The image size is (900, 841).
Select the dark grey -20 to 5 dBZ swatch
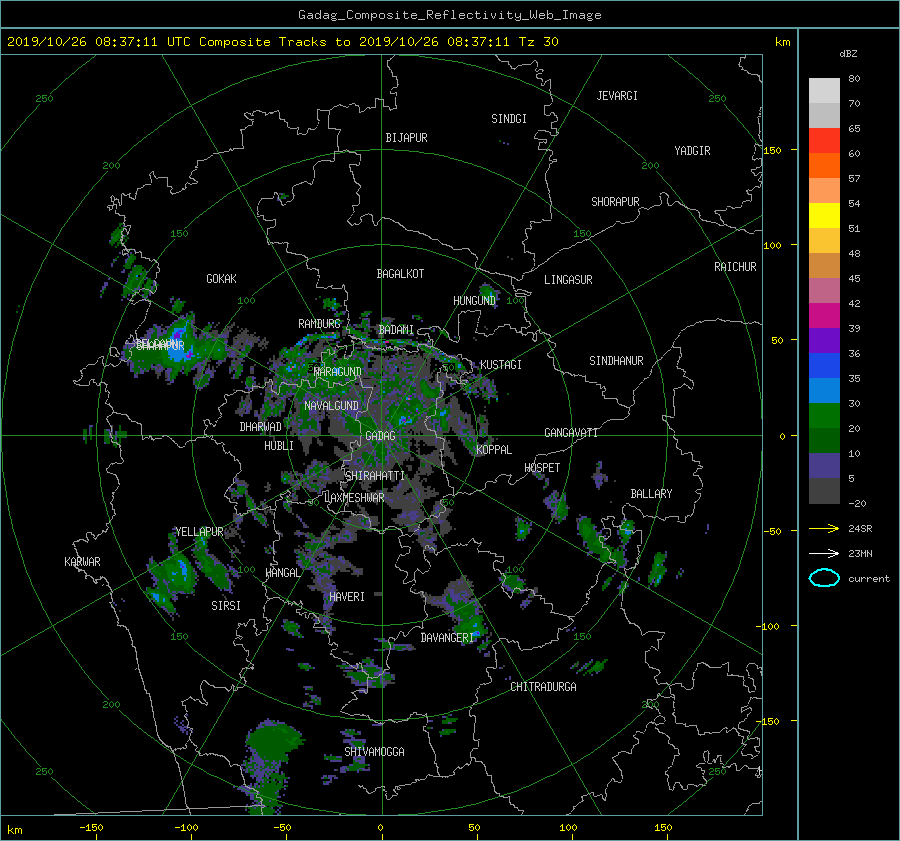824,491
